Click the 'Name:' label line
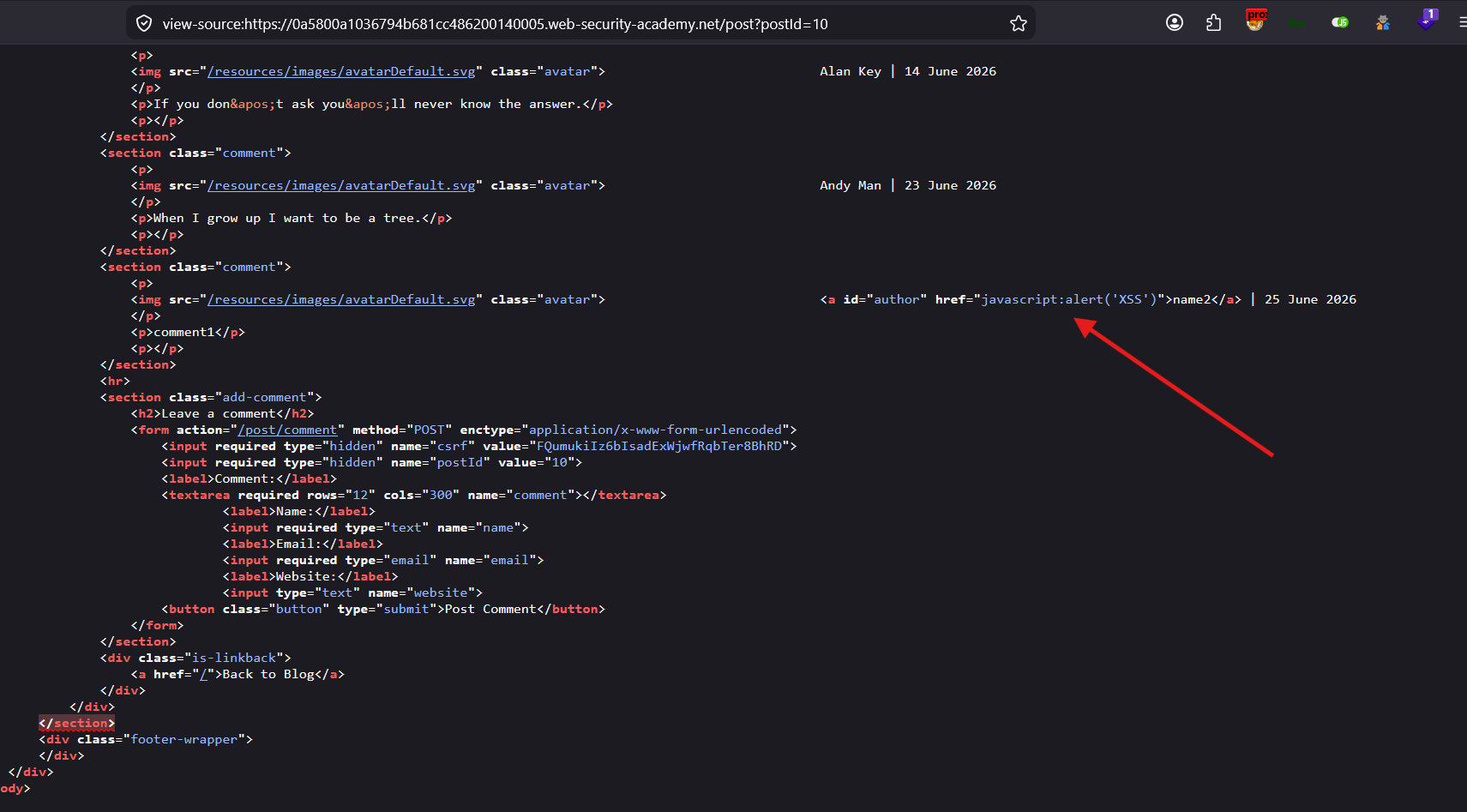1467x812 pixels. click(299, 511)
